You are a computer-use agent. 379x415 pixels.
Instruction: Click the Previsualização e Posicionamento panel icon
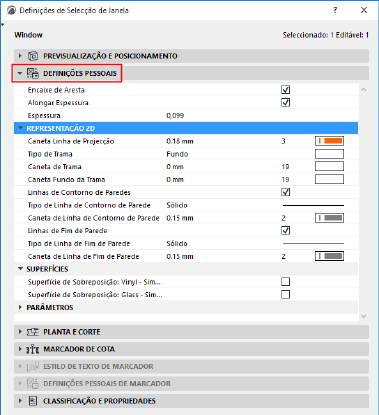33,56
